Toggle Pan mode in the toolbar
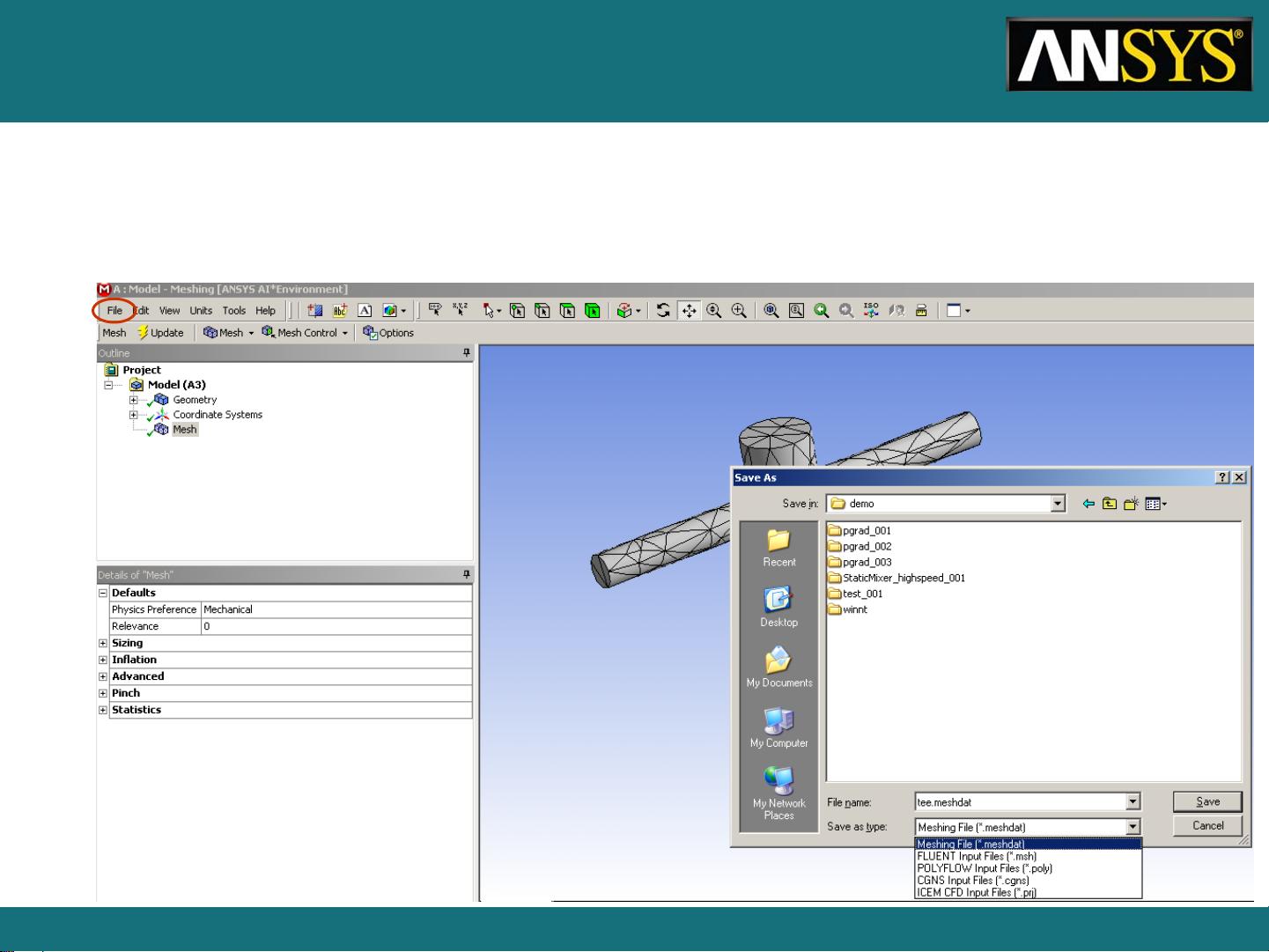 688,310
